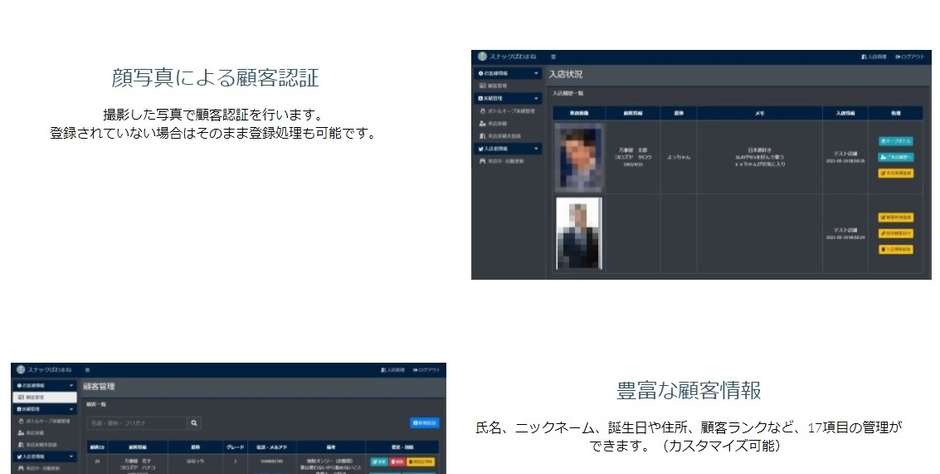This screenshot has width=940, height=474.
Task: Click the blue 新規追加 button
Action: click(423, 423)
